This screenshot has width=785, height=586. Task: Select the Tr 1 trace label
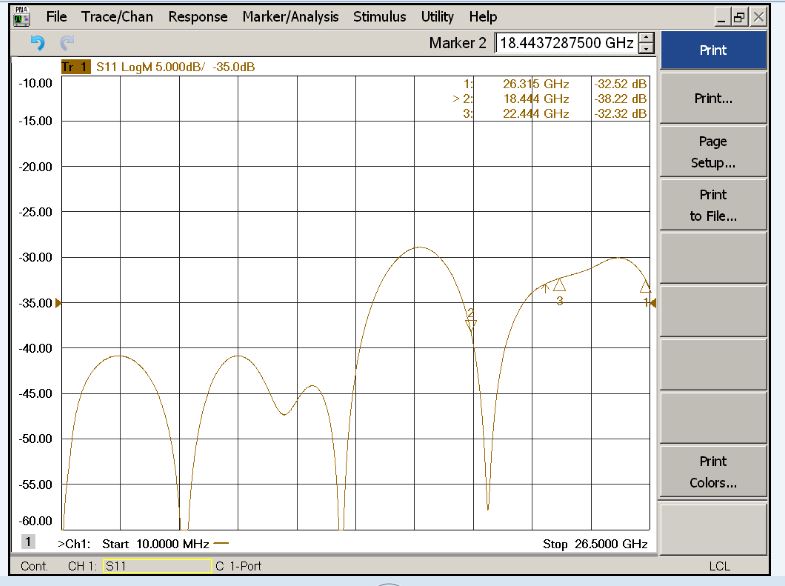76,67
